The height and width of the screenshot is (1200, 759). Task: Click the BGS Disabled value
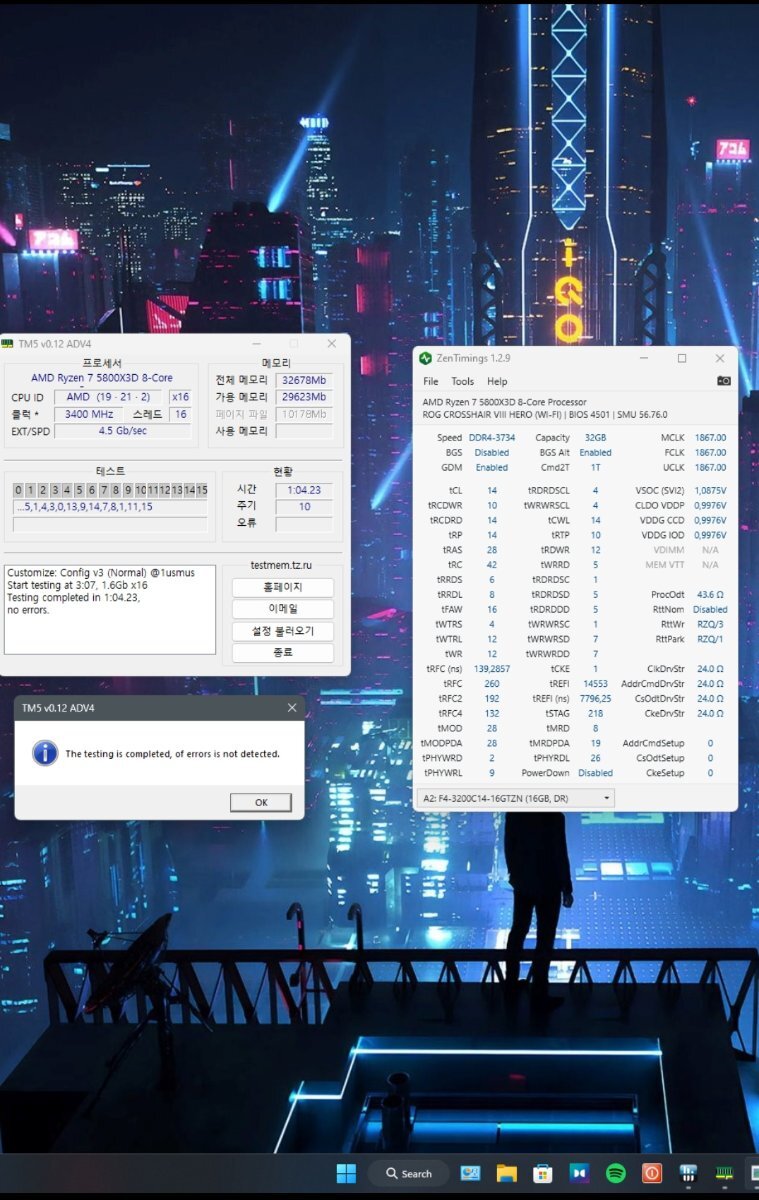click(x=492, y=453)
